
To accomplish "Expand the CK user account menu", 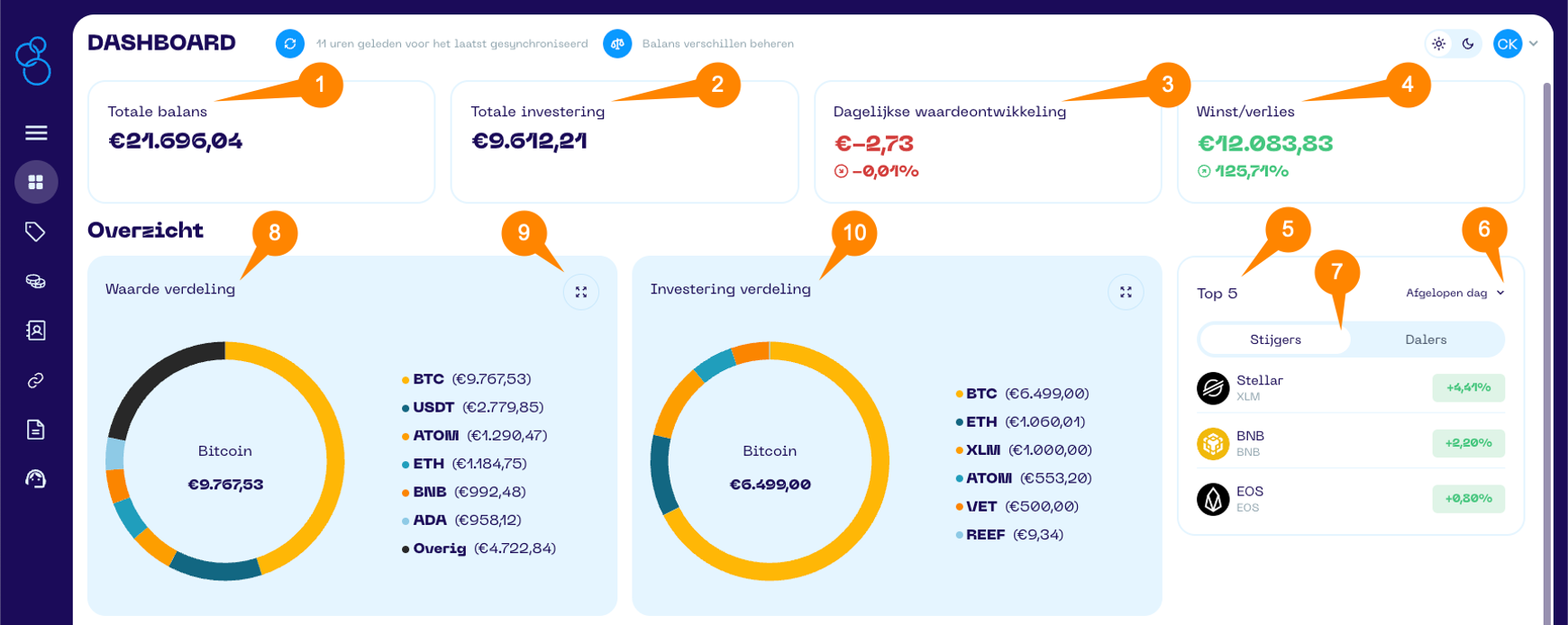I will point(1516,43).
